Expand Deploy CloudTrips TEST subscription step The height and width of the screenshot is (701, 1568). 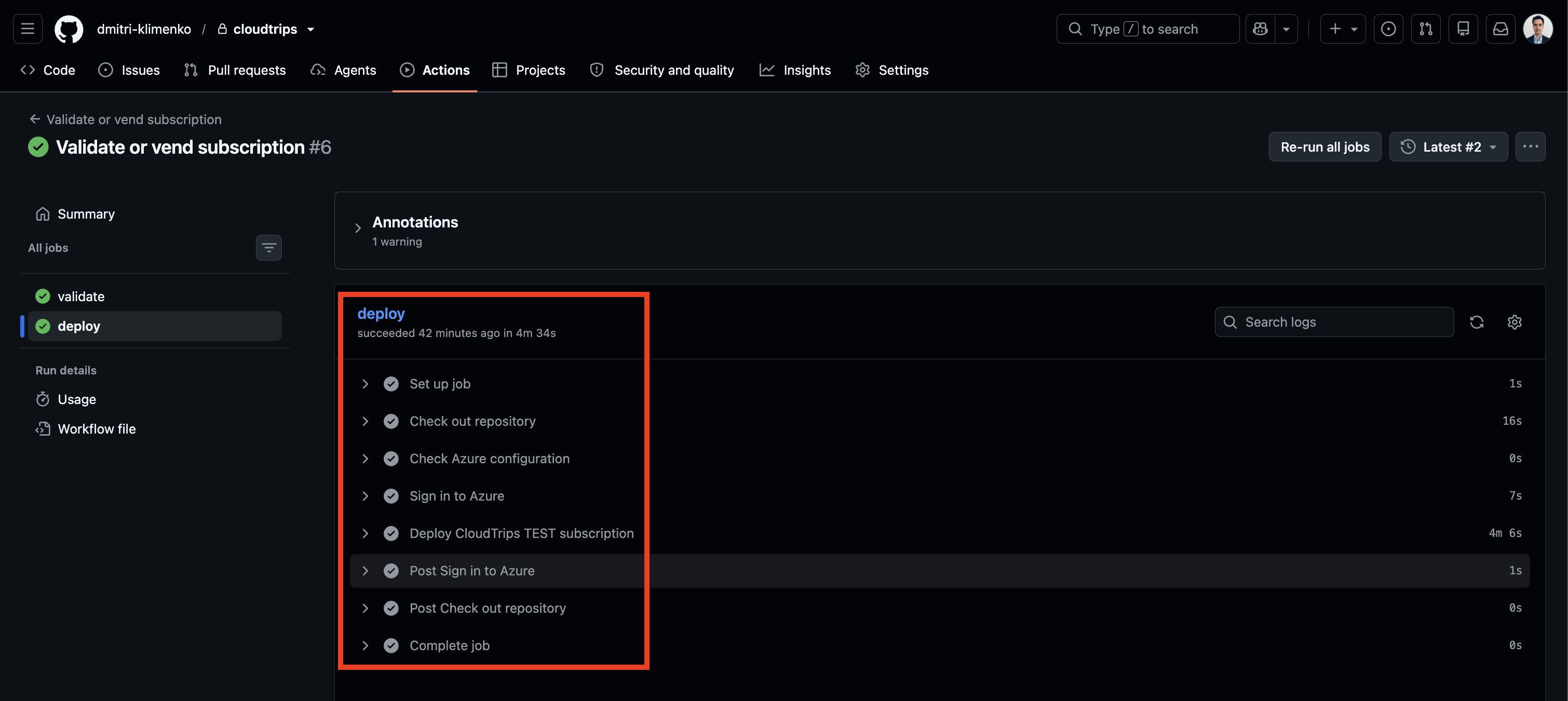pyautogui.click(x=939, y=534)
